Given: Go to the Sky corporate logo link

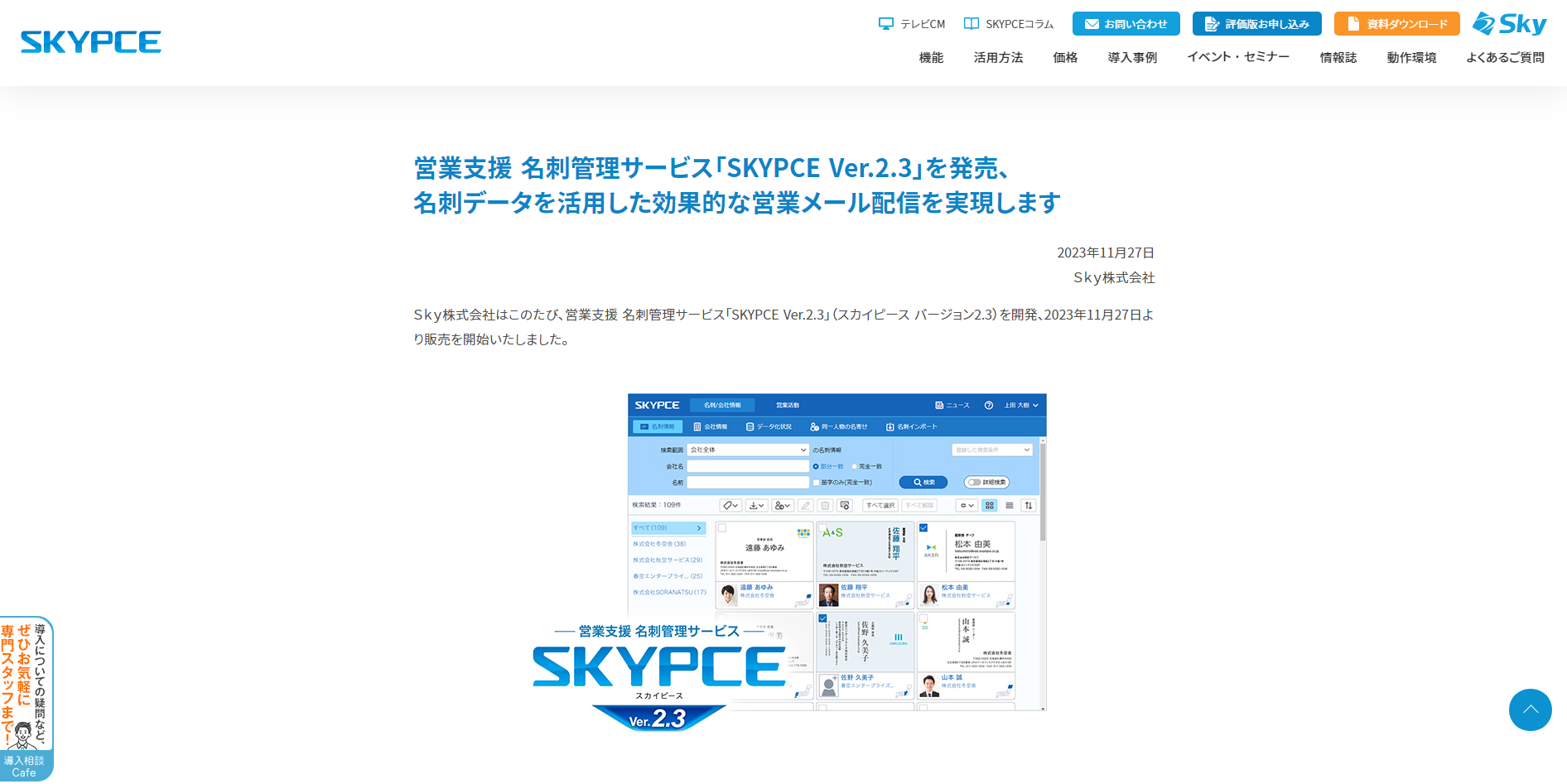Looking at the screenshot, I should point(1510,24).
